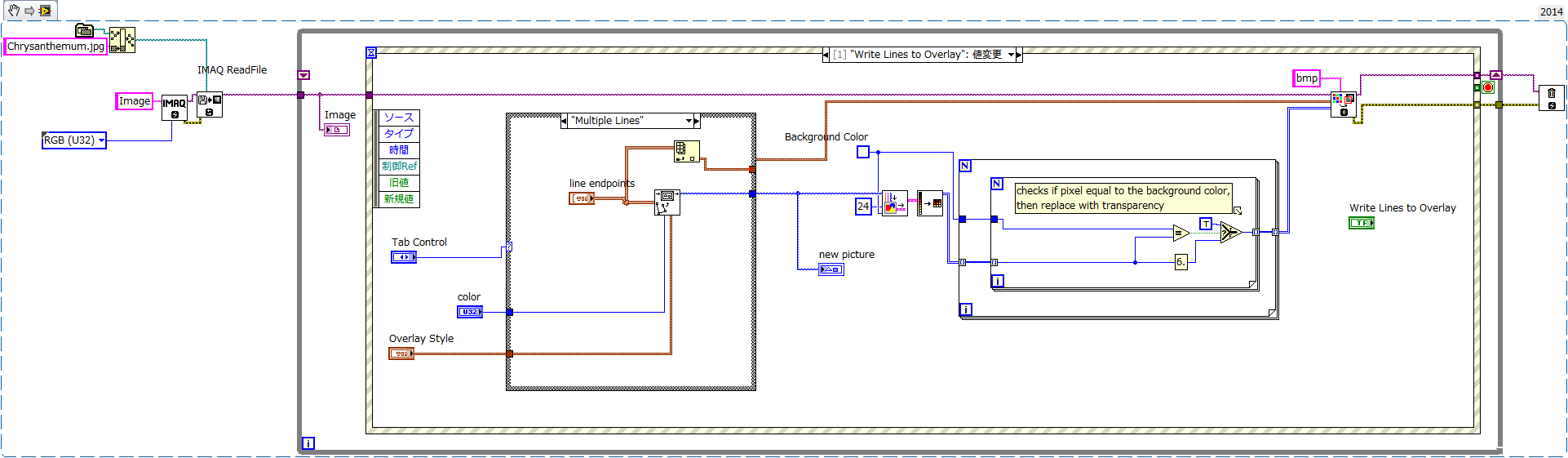
Task: Click the Background Color box constant
Action: click(x=863, y=152)
